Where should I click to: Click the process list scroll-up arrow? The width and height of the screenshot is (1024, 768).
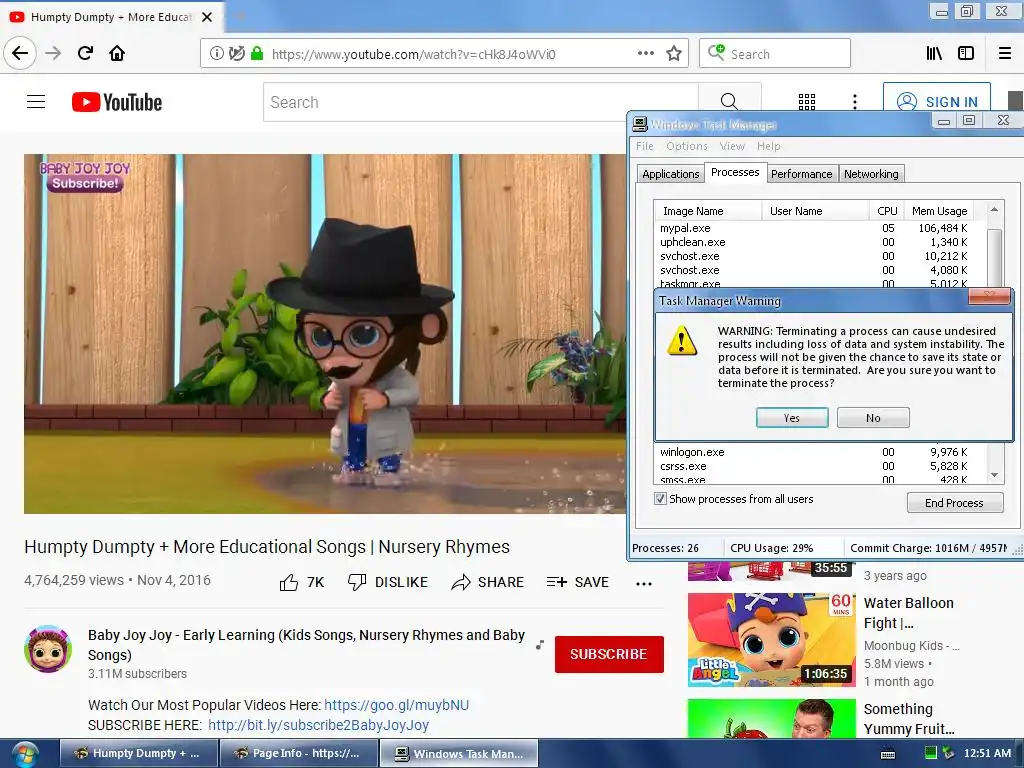[x=994, y=210]
